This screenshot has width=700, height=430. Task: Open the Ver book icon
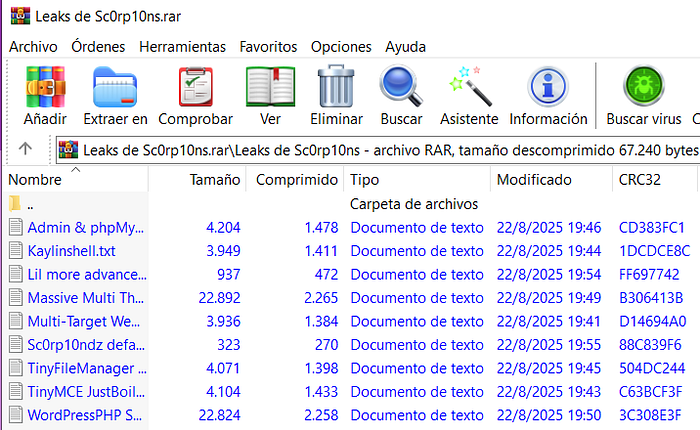click(270, 87)
